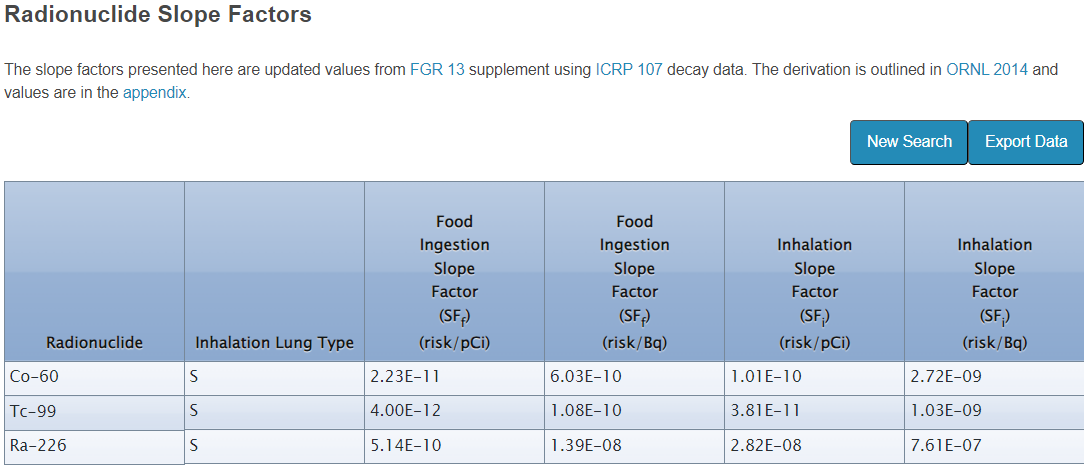Select the Tc-99 row cell
This screenshot has height=473, width=1091.
[x=94, y=411]
